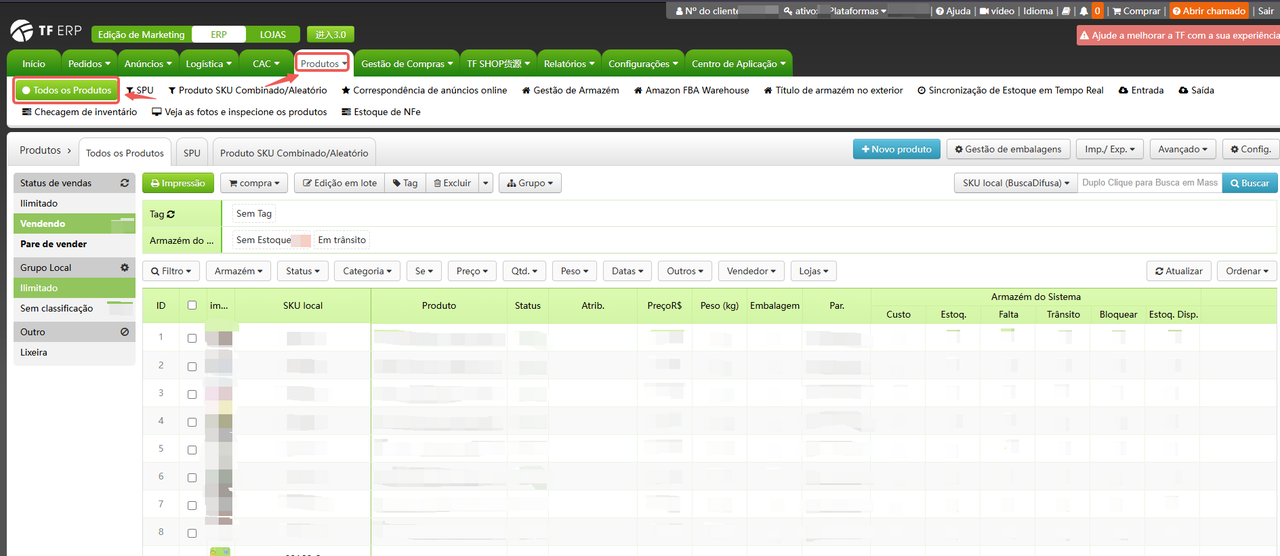Screen dimensions: 1280x556
Task: Open SKU local (BuscaDifusa) search-type dropdown
Action: point(1016,183)
